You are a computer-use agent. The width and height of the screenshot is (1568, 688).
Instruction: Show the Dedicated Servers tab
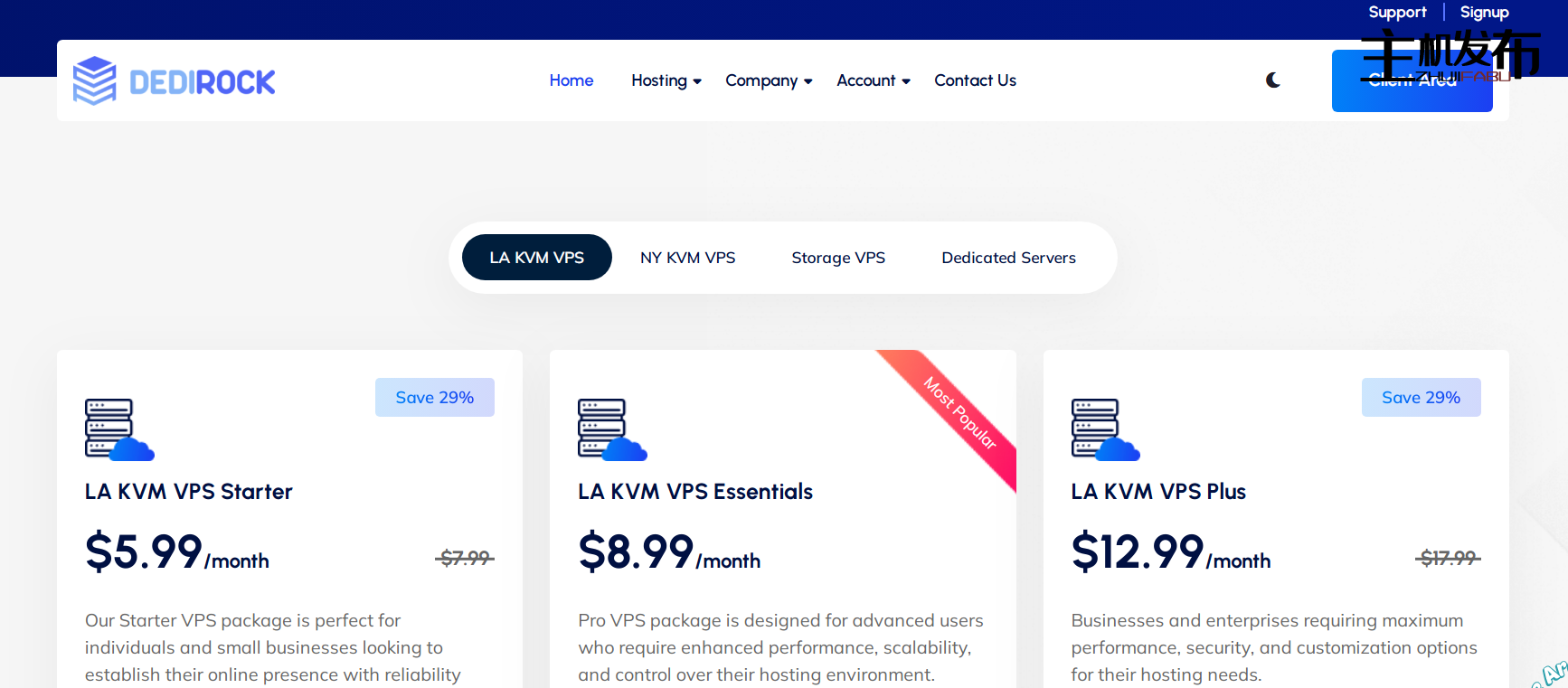click(x=1008, y=258)
